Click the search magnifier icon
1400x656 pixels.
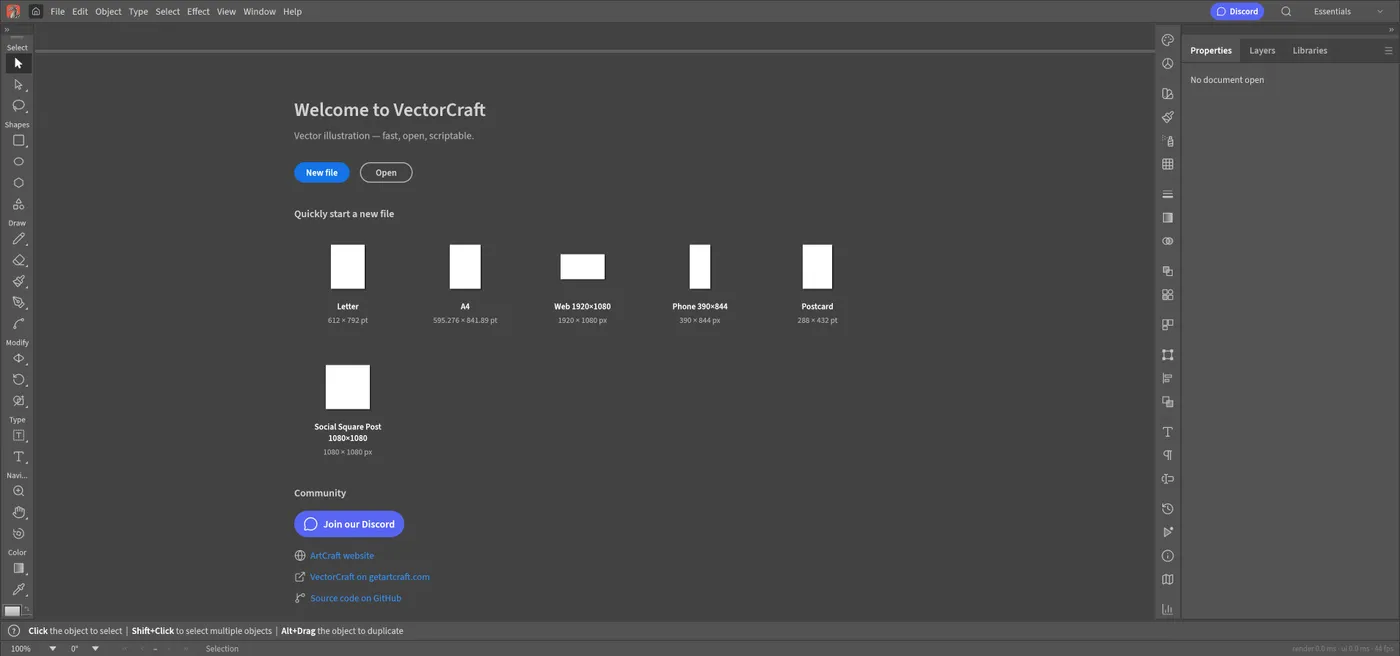pyautogui.click(x=1286, y=12)
